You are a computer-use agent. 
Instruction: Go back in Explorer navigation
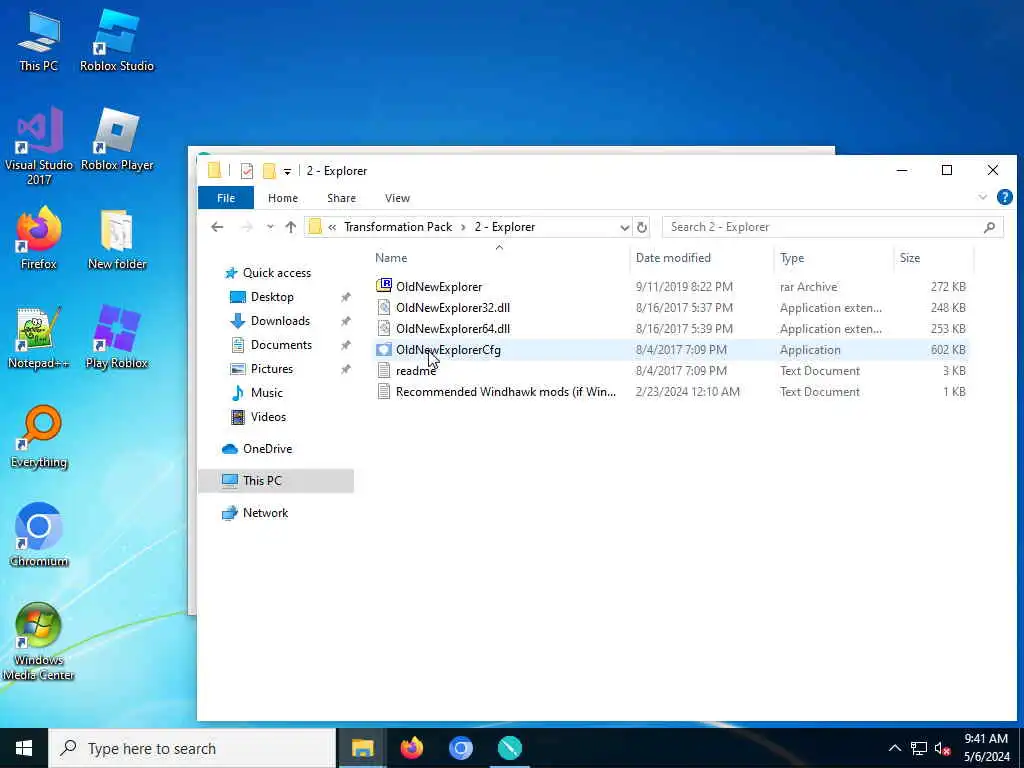(217, 227)
